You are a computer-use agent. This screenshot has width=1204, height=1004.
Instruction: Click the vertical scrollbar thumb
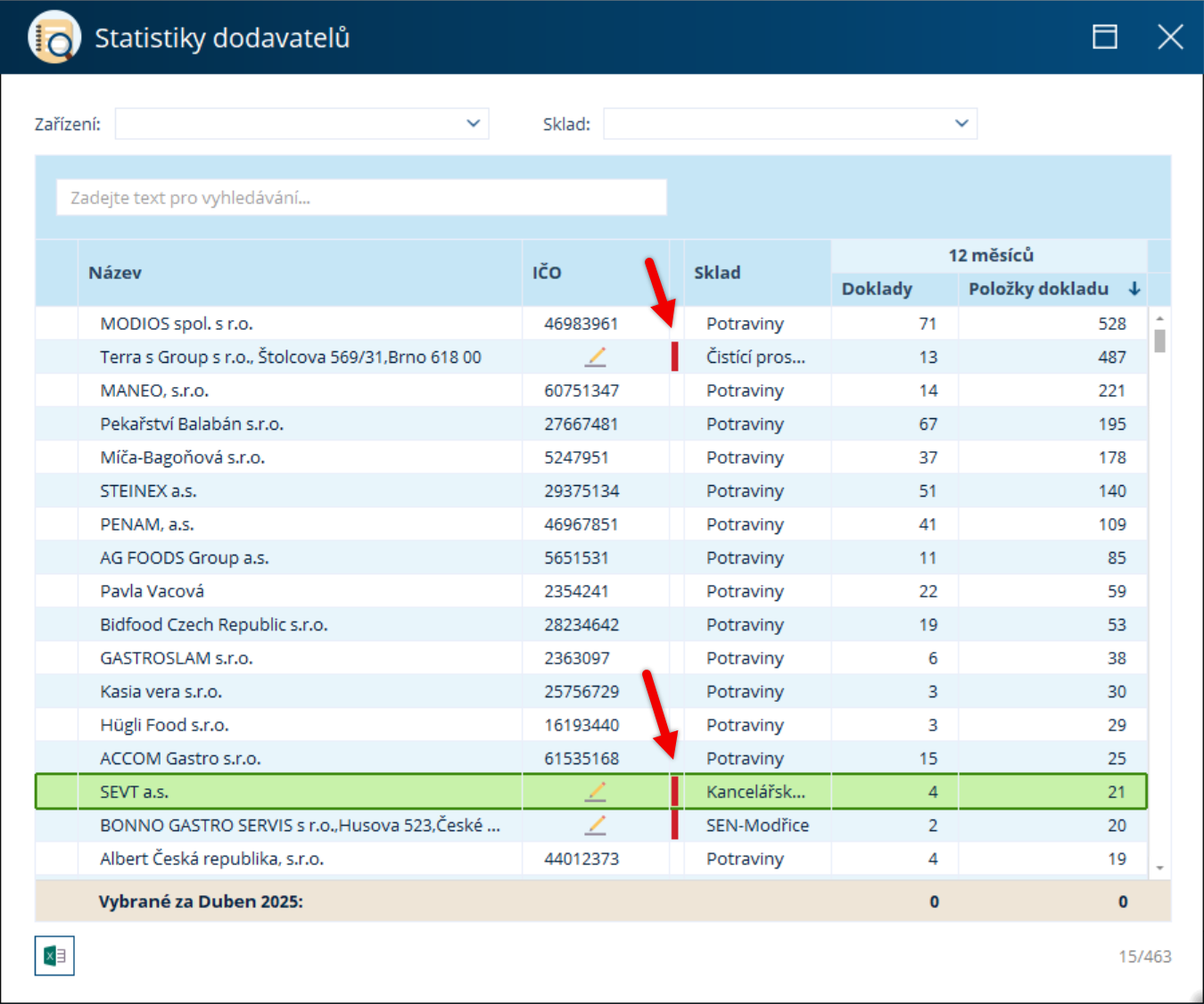click(1159, 342)
